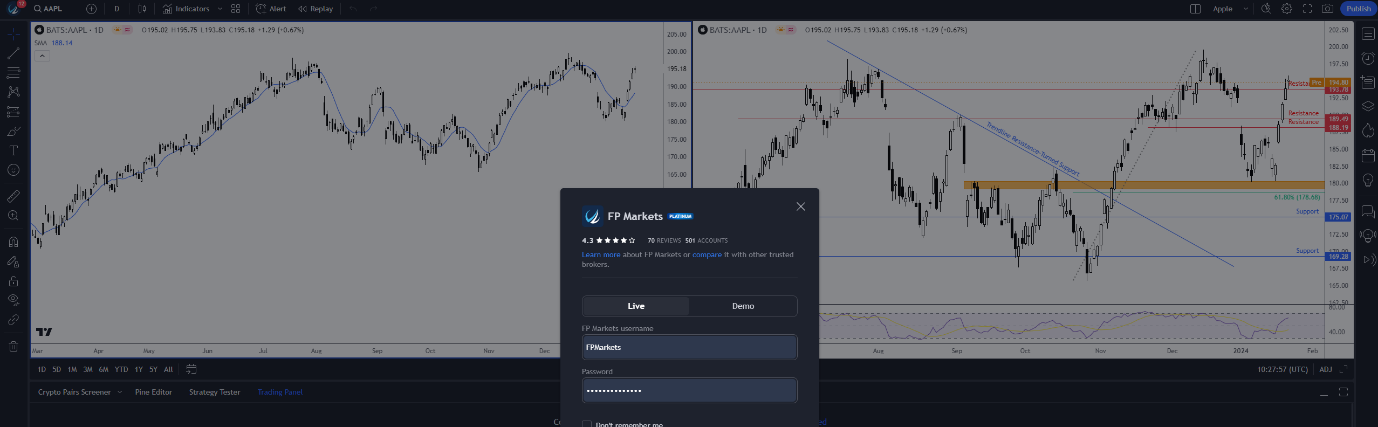Select the 1D date range
This screenshot has width=1378, height=427.
click(x=41, y=369)
